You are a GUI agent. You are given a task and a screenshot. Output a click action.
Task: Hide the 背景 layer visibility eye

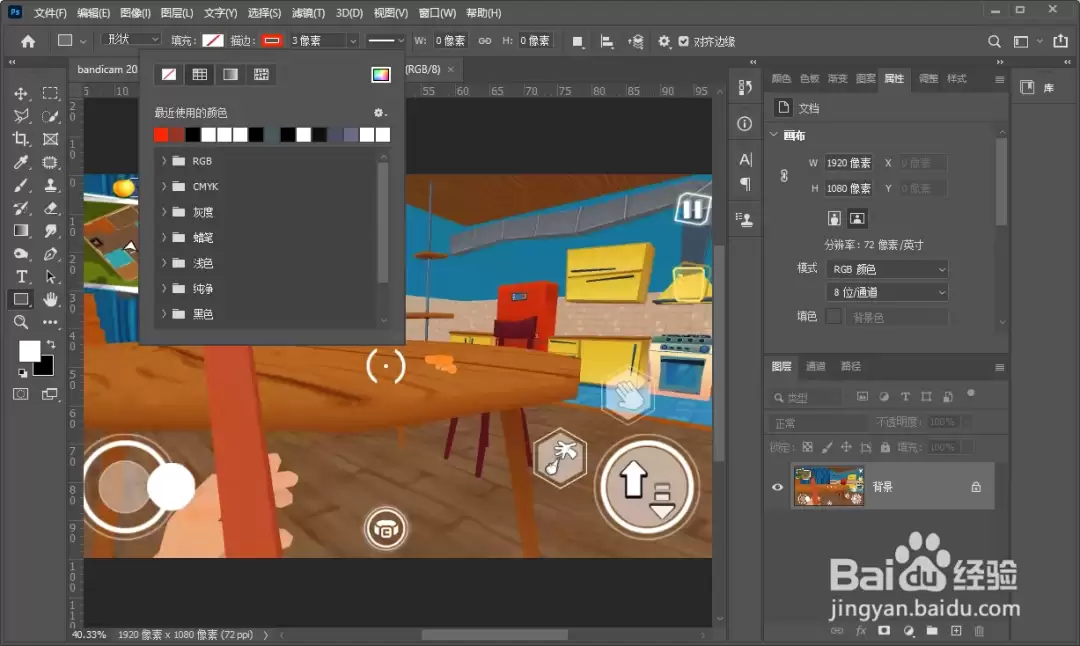coord(778,487)
